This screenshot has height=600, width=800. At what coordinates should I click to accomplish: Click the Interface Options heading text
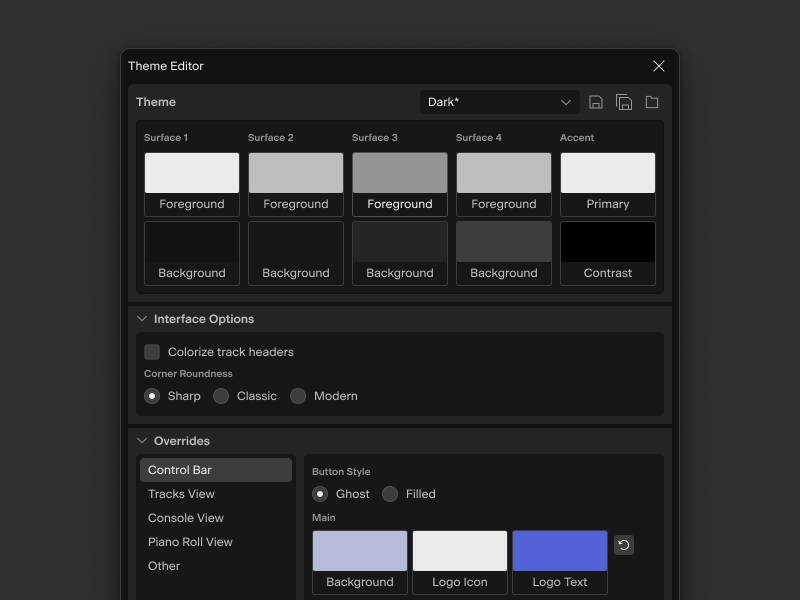pos(204,319)
